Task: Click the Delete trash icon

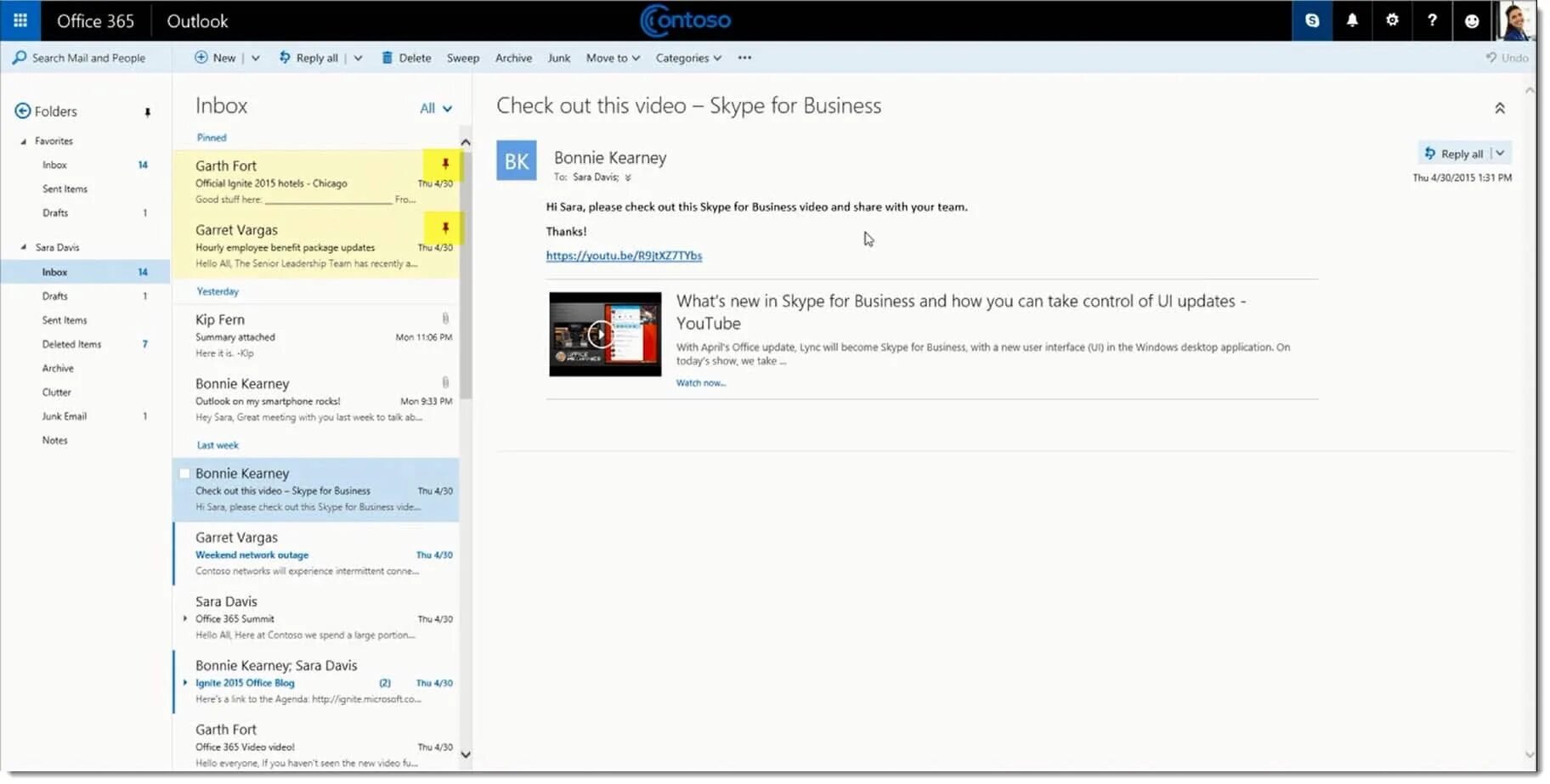Action: [x=387, y=58]
